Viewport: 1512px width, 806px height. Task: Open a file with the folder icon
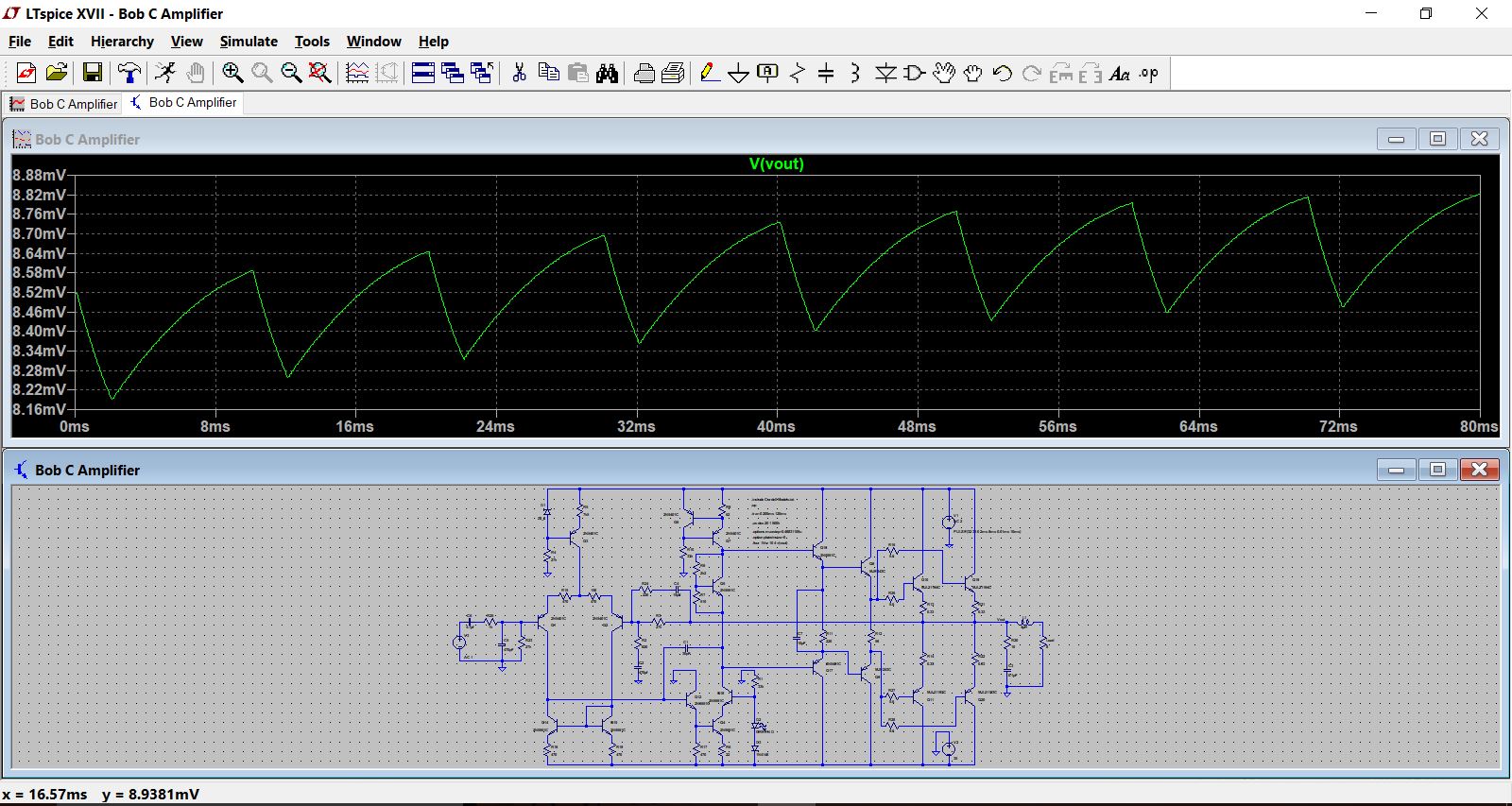point(57,73)
